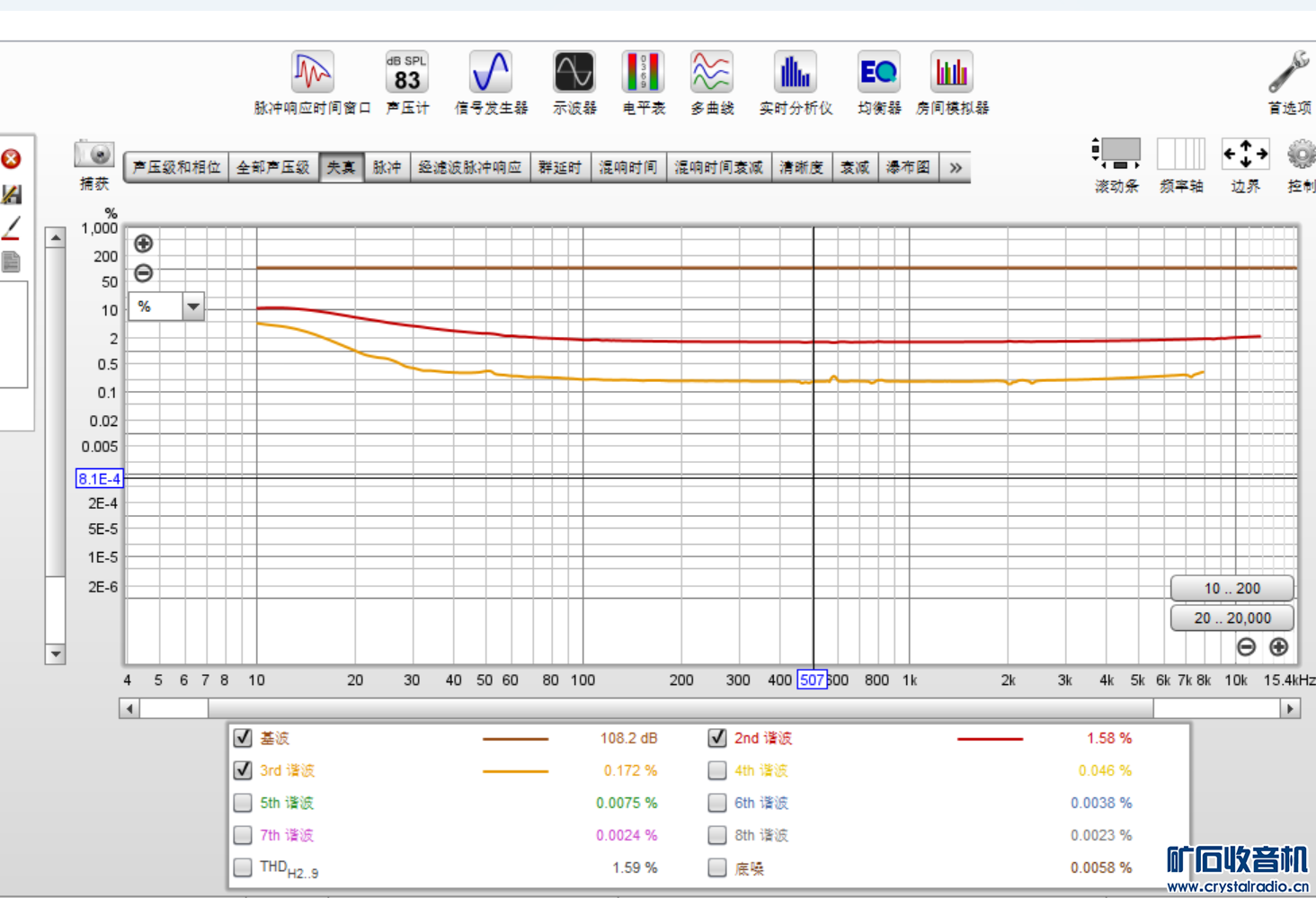Screen dimensions: 1316x898
Task: Click the horizontal scrollbar right arrow
Action: pyautogui.click(x=1290, y=708)
